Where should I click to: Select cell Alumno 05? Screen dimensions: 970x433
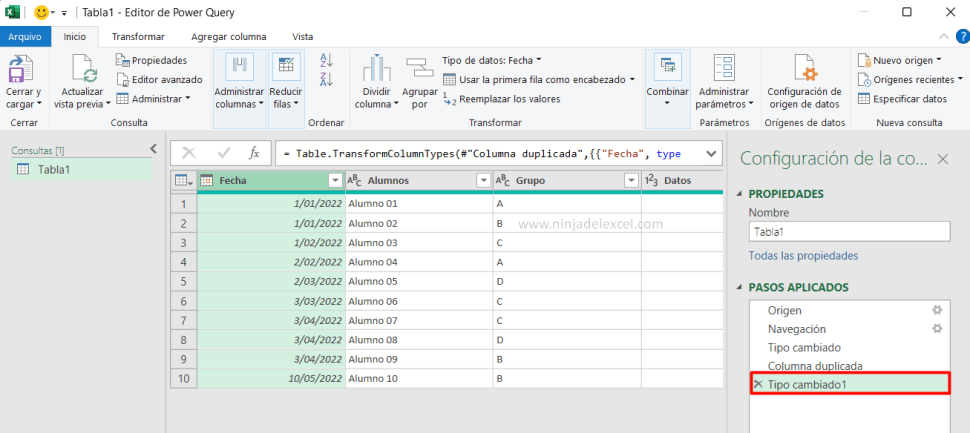(419, 281)
